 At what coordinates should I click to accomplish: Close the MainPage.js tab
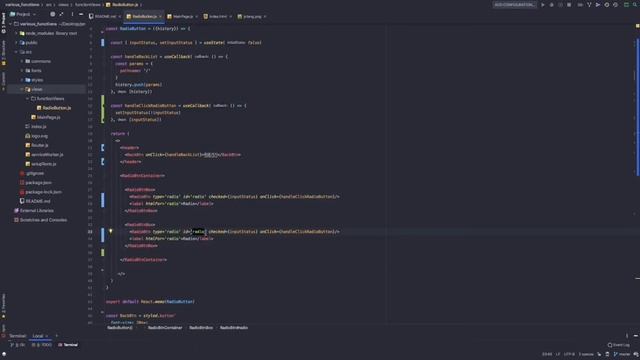tap(196, 17)
